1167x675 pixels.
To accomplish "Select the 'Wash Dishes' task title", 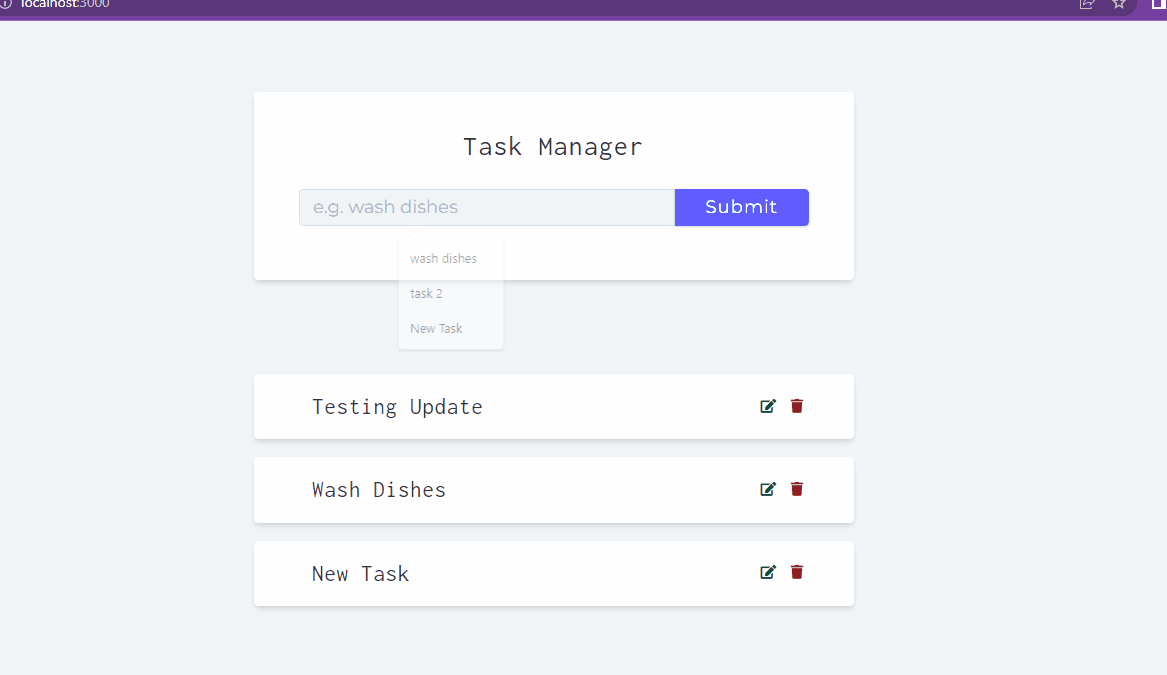I will click(379, 490).
